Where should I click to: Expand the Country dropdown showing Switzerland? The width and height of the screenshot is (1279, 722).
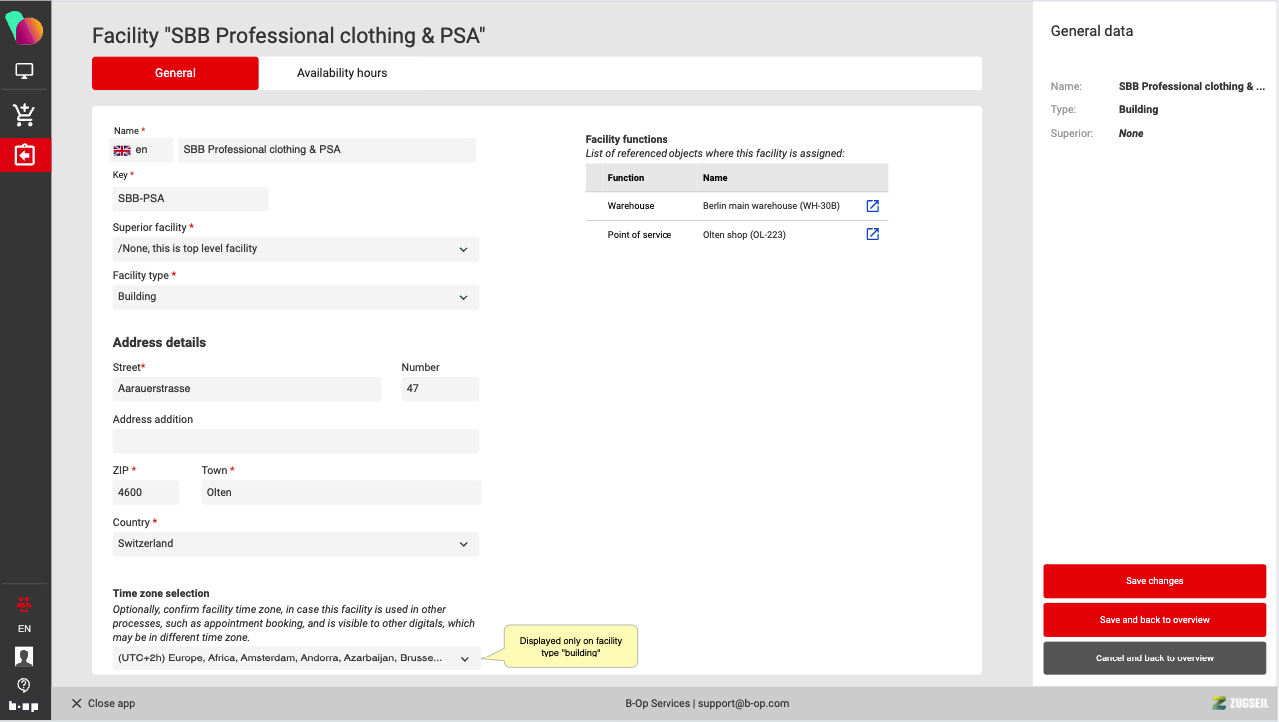pos(296,544)
